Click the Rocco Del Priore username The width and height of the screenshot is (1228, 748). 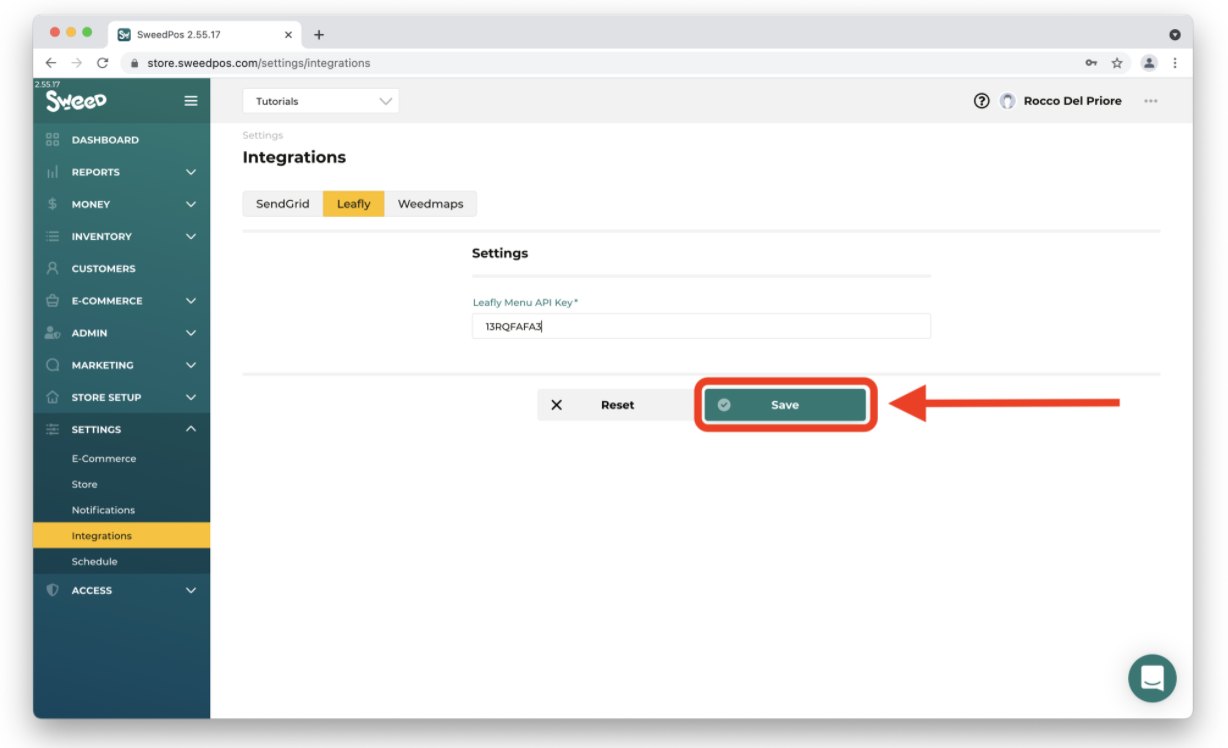tap(1073, 101)
